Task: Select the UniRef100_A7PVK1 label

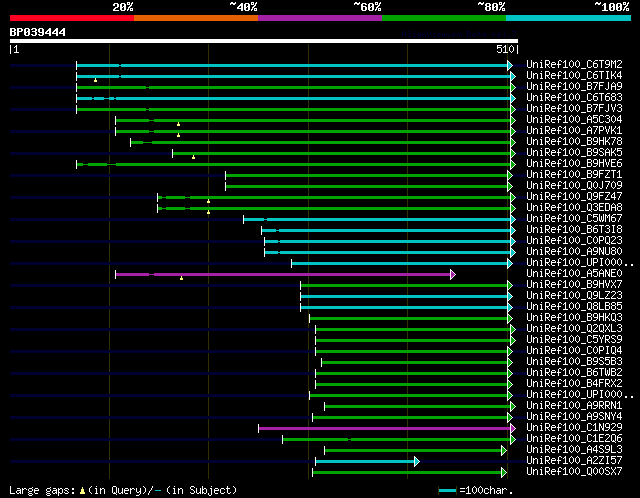Action: click(x=574, y=131)
